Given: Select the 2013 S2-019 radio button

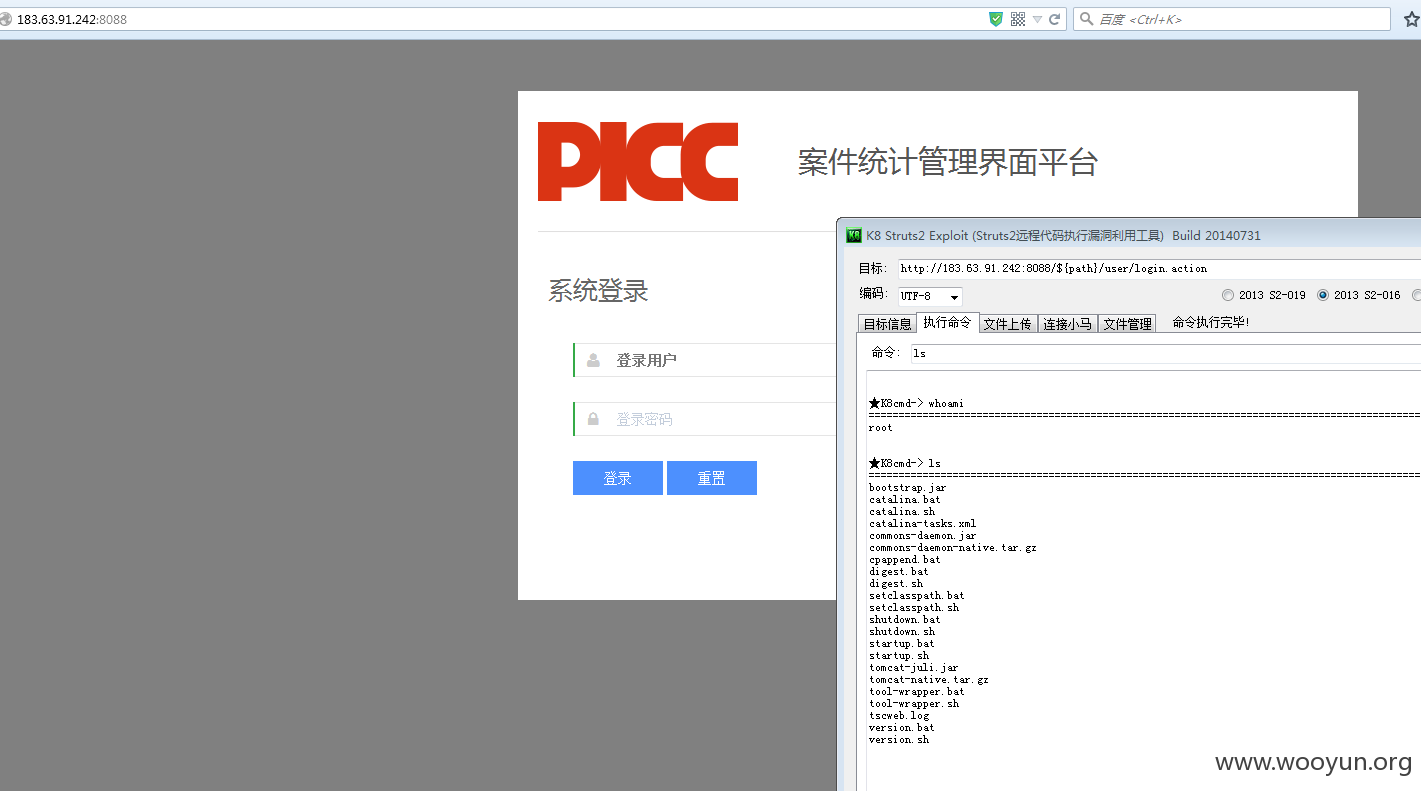Looking at the screenshot, I should (1228, 295).
